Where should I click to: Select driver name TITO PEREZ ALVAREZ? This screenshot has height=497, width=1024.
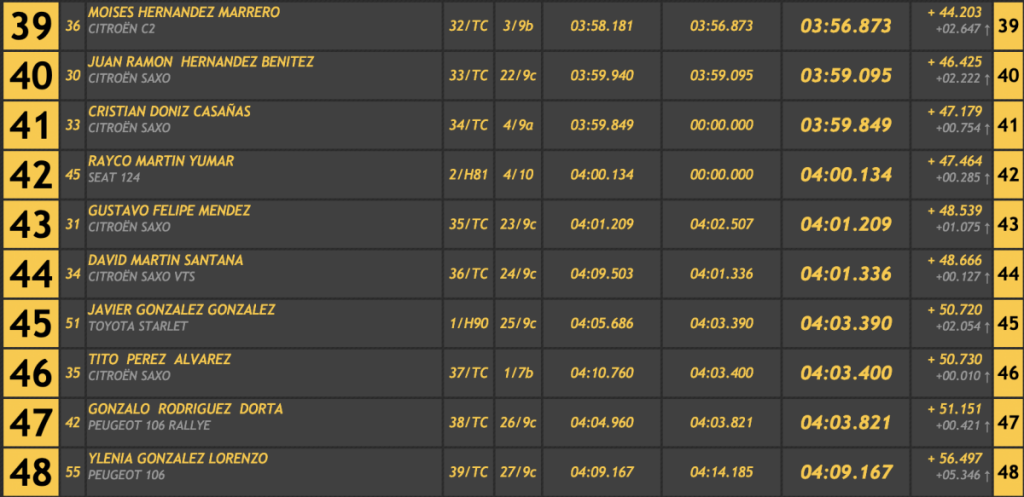click(158, 359)
